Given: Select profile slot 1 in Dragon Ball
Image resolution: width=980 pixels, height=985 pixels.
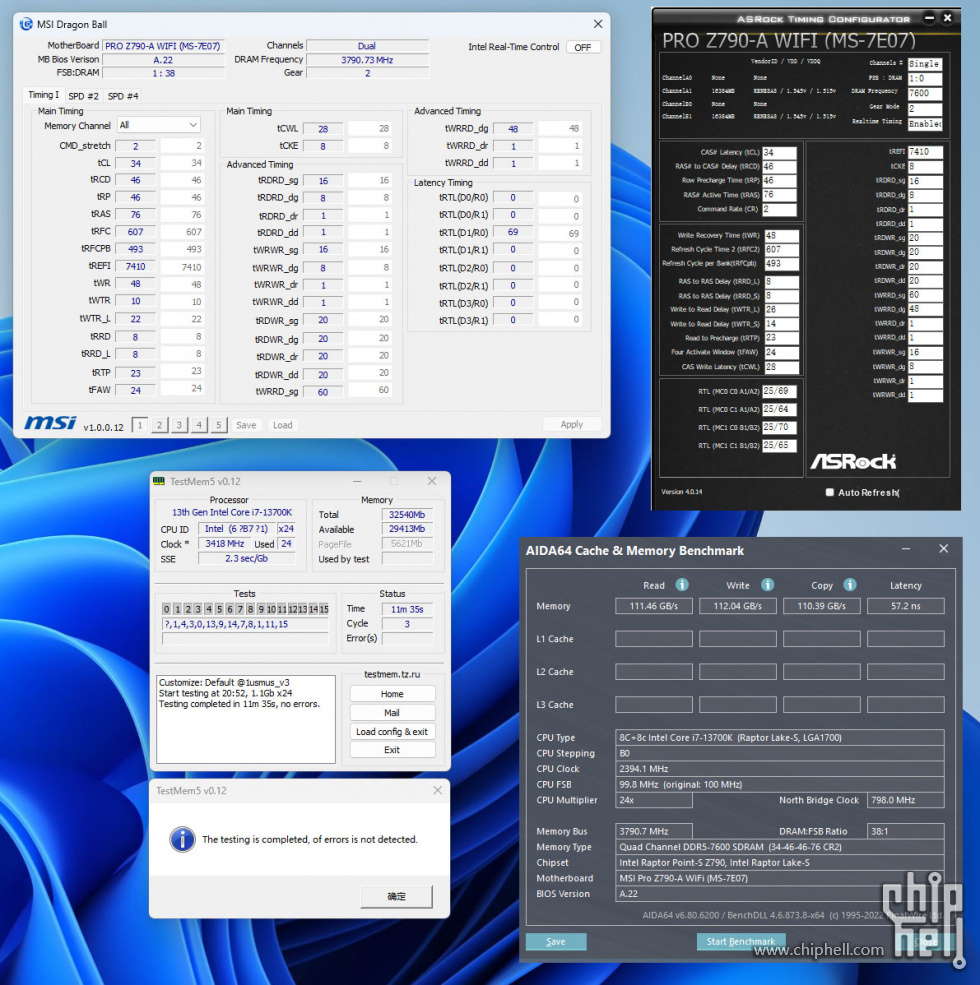Looking at the screenshot, I should (x=140, y=425).
